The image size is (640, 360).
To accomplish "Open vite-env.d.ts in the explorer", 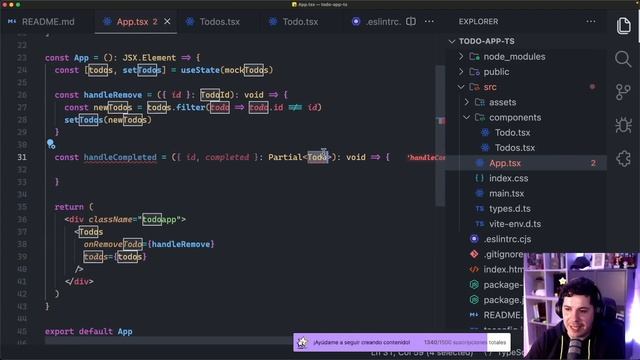I will tap(515, 224).
